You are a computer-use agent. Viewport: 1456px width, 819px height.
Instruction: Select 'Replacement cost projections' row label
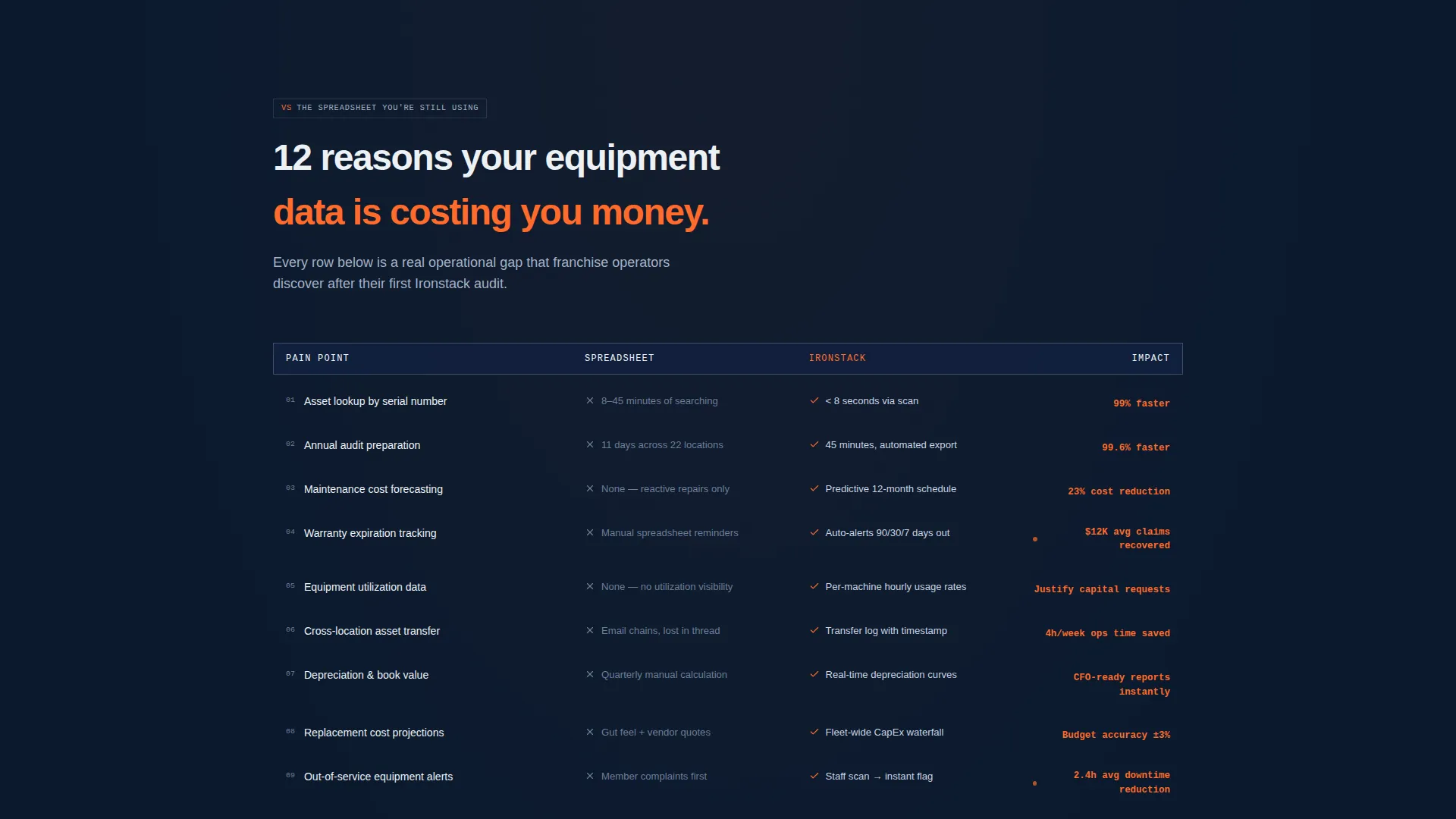374,733
